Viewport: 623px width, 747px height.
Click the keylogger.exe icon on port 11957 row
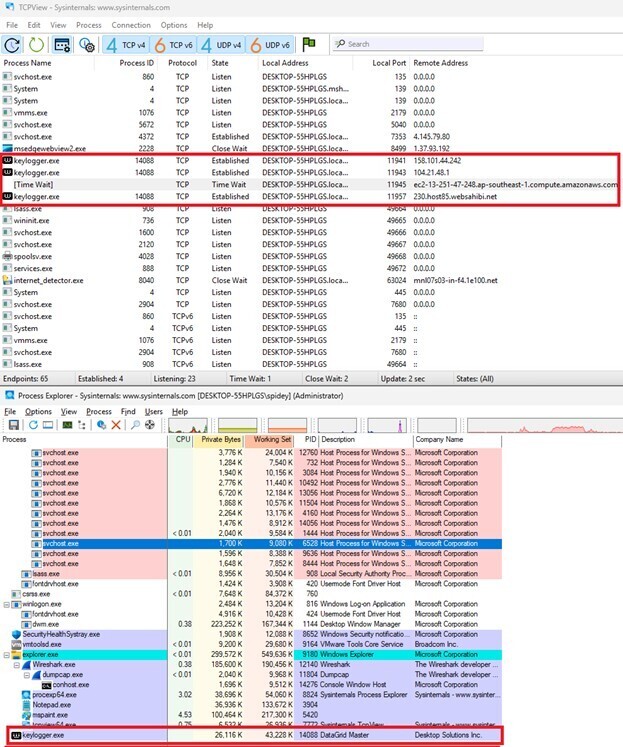(7, 196)
